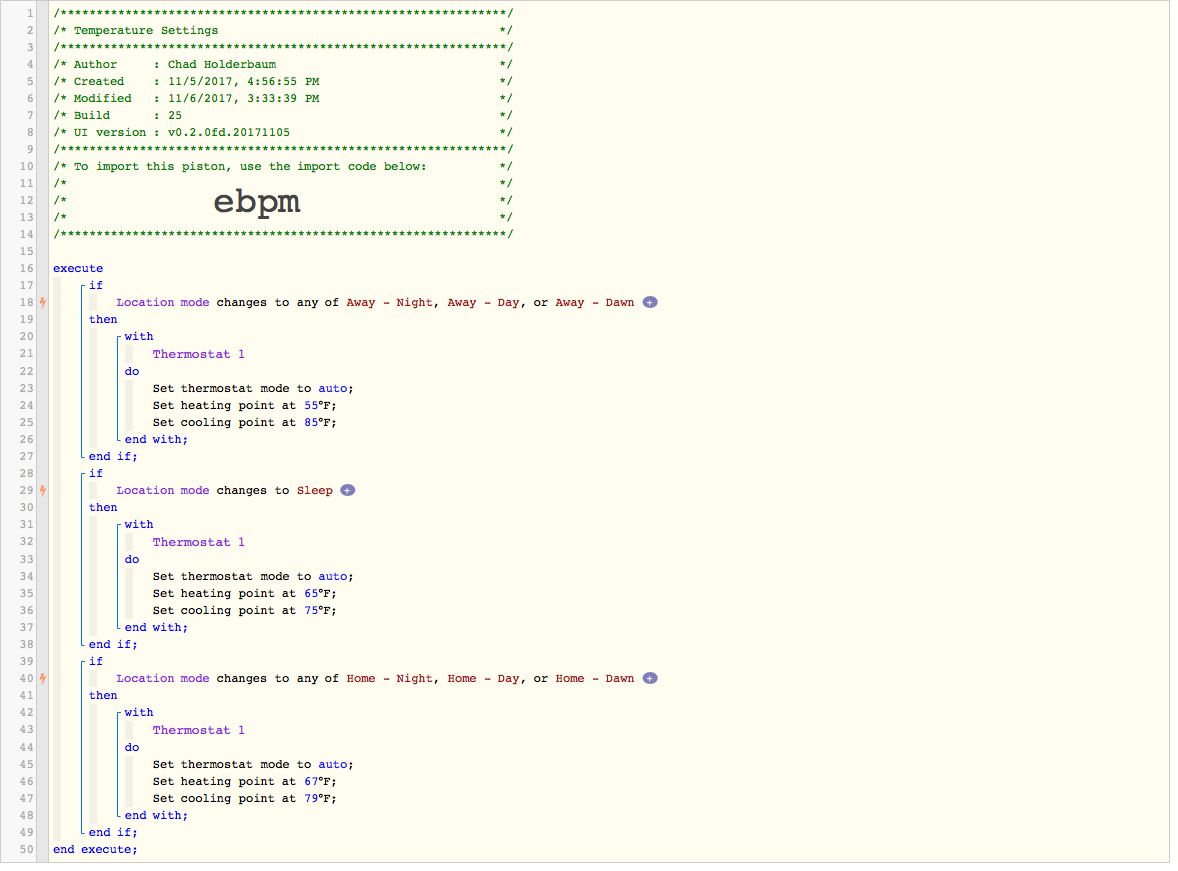Click 'Set cooling point at 75°F' statement
The height and width of the screenshot is (871, 1178).
[x=244, y=610]
